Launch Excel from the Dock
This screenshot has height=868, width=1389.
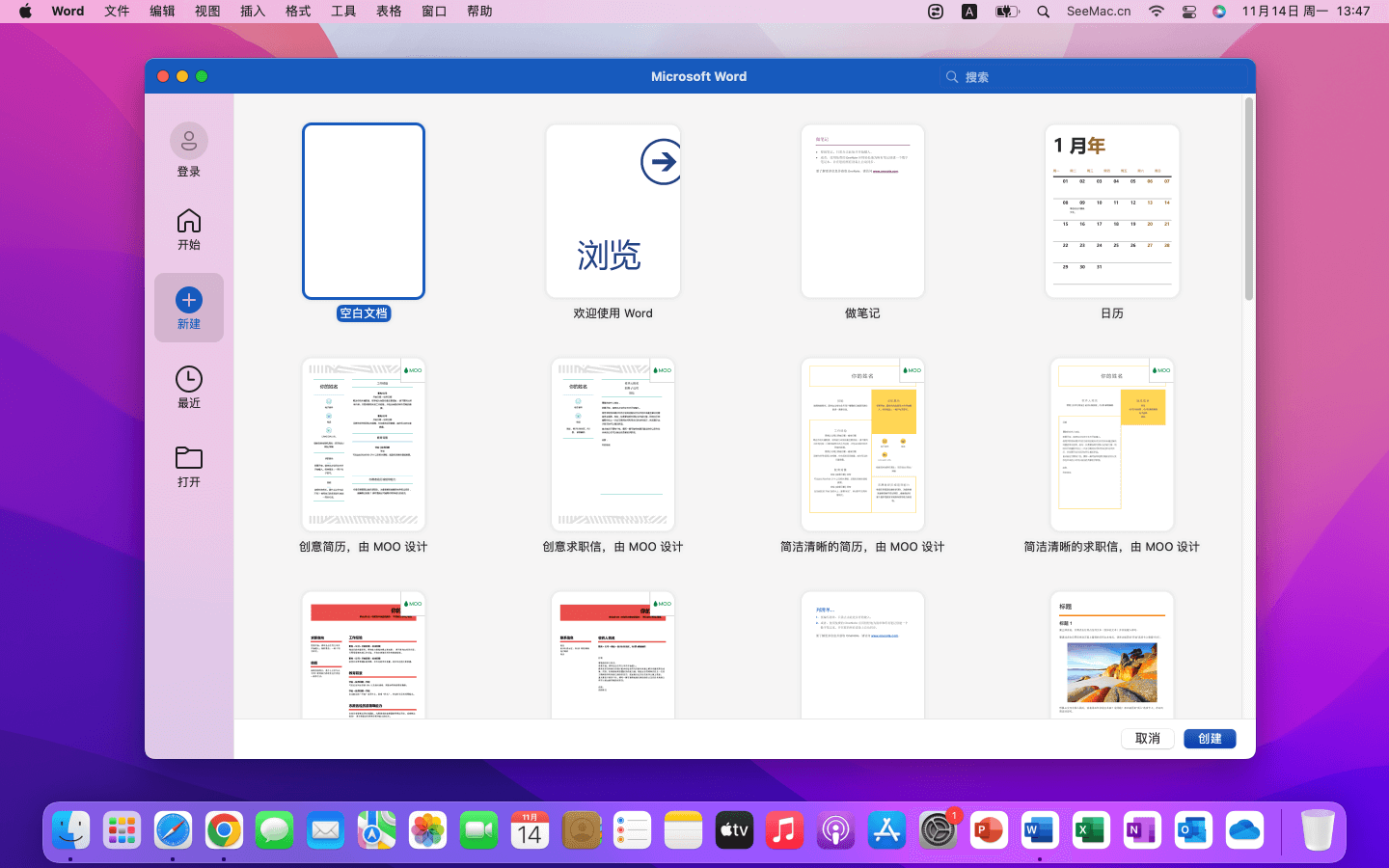point(1091,830)
